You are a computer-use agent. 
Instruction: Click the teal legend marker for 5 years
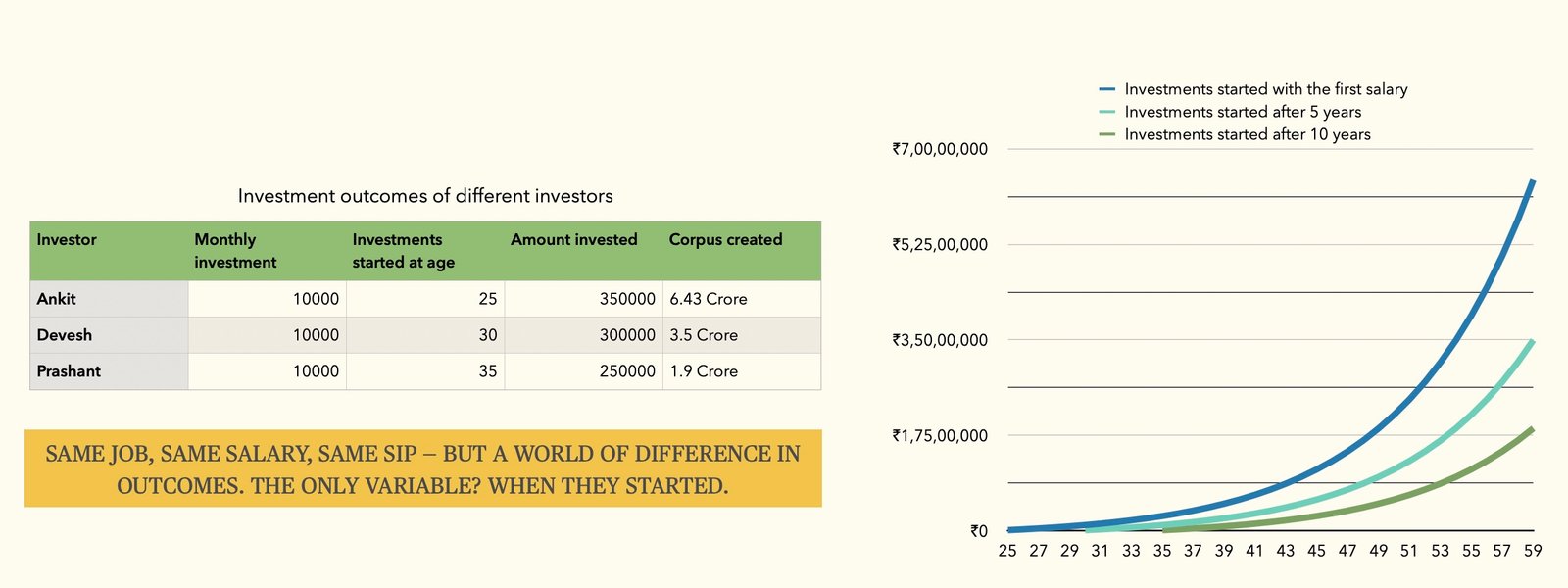coord(1107,112)
